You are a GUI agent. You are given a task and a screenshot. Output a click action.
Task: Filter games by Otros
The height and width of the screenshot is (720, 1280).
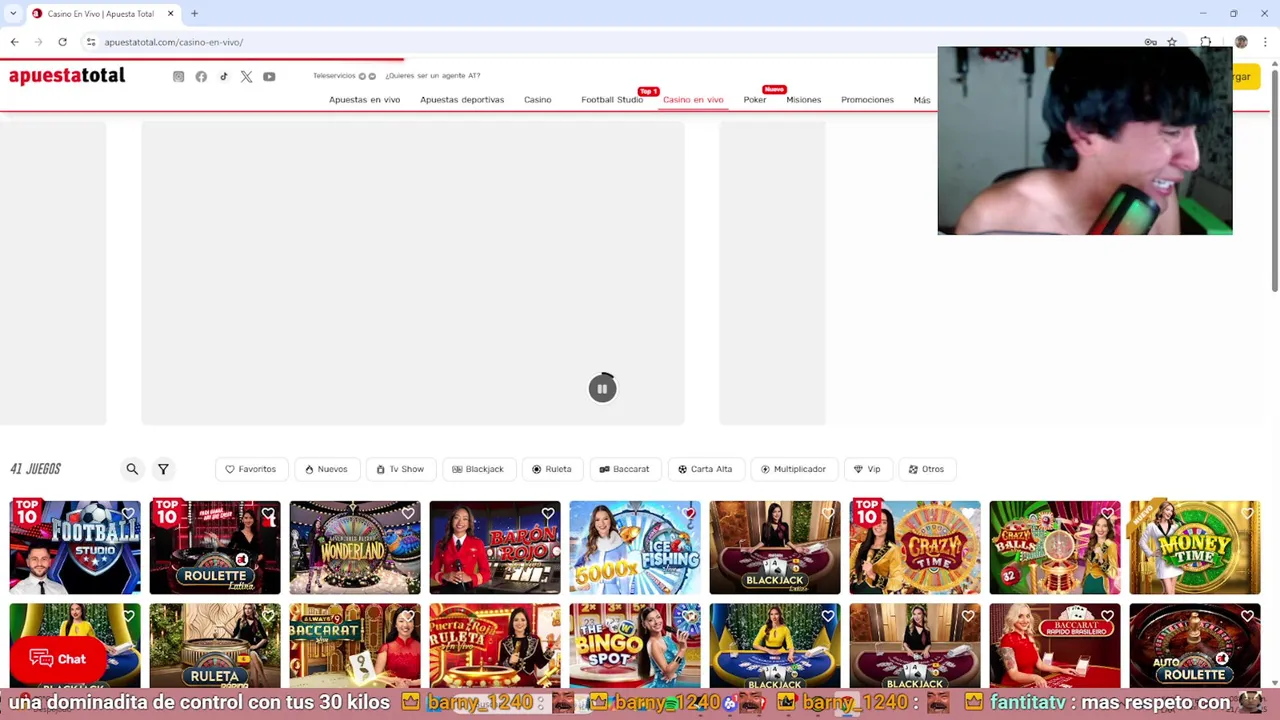(x=926, y=469)
